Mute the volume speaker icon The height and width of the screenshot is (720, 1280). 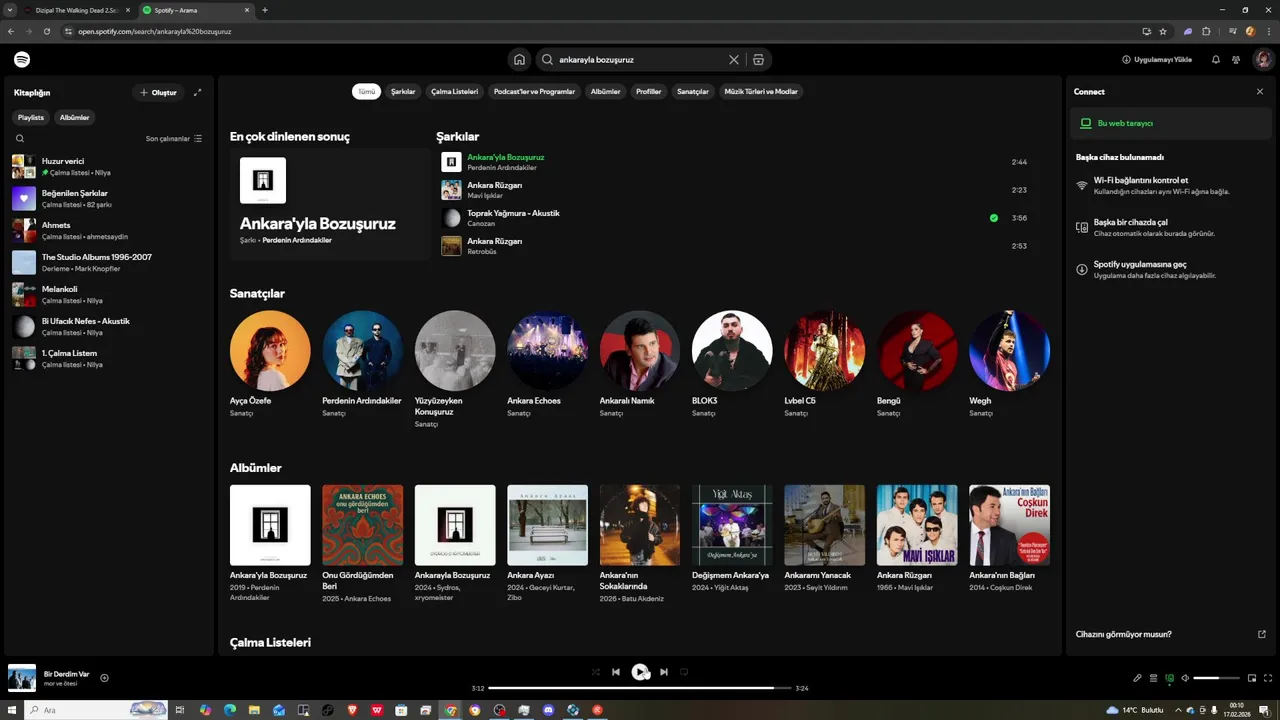point(1185,678)
